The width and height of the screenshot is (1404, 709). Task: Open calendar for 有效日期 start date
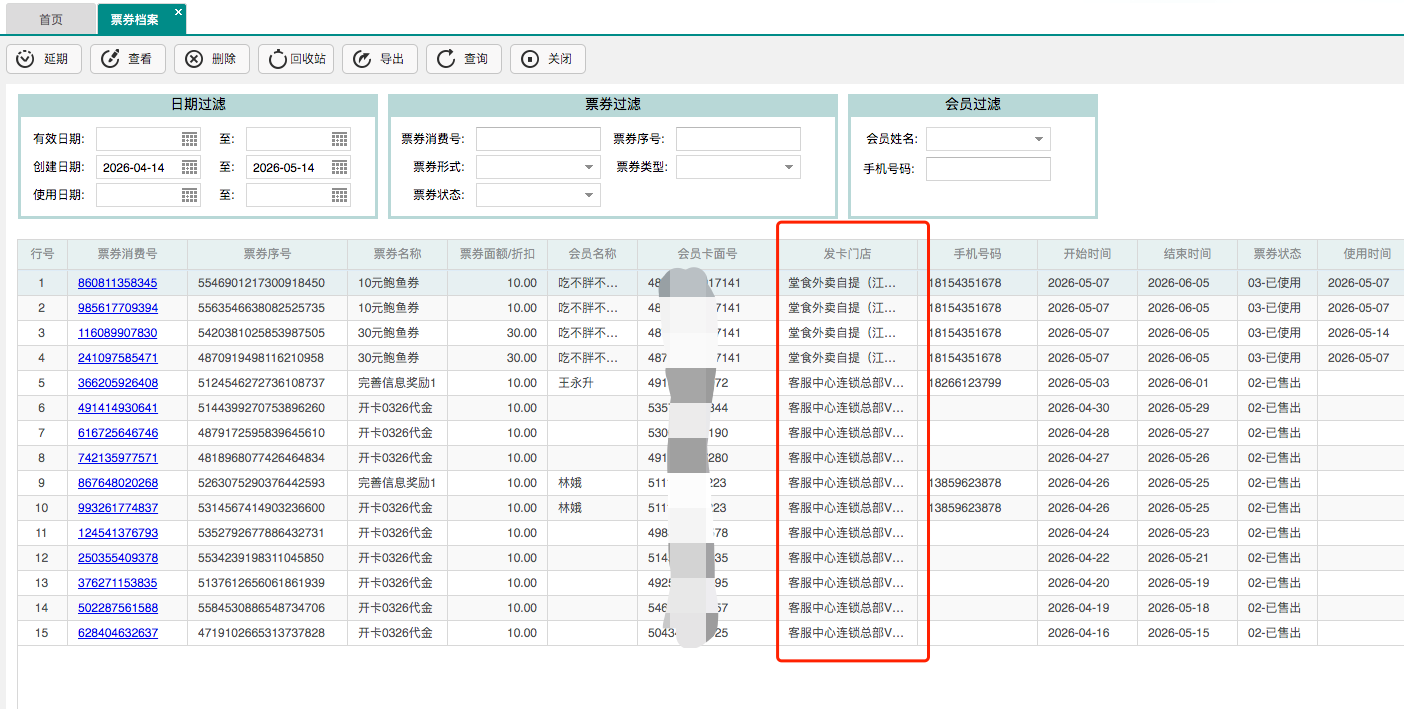click(190, 139)
